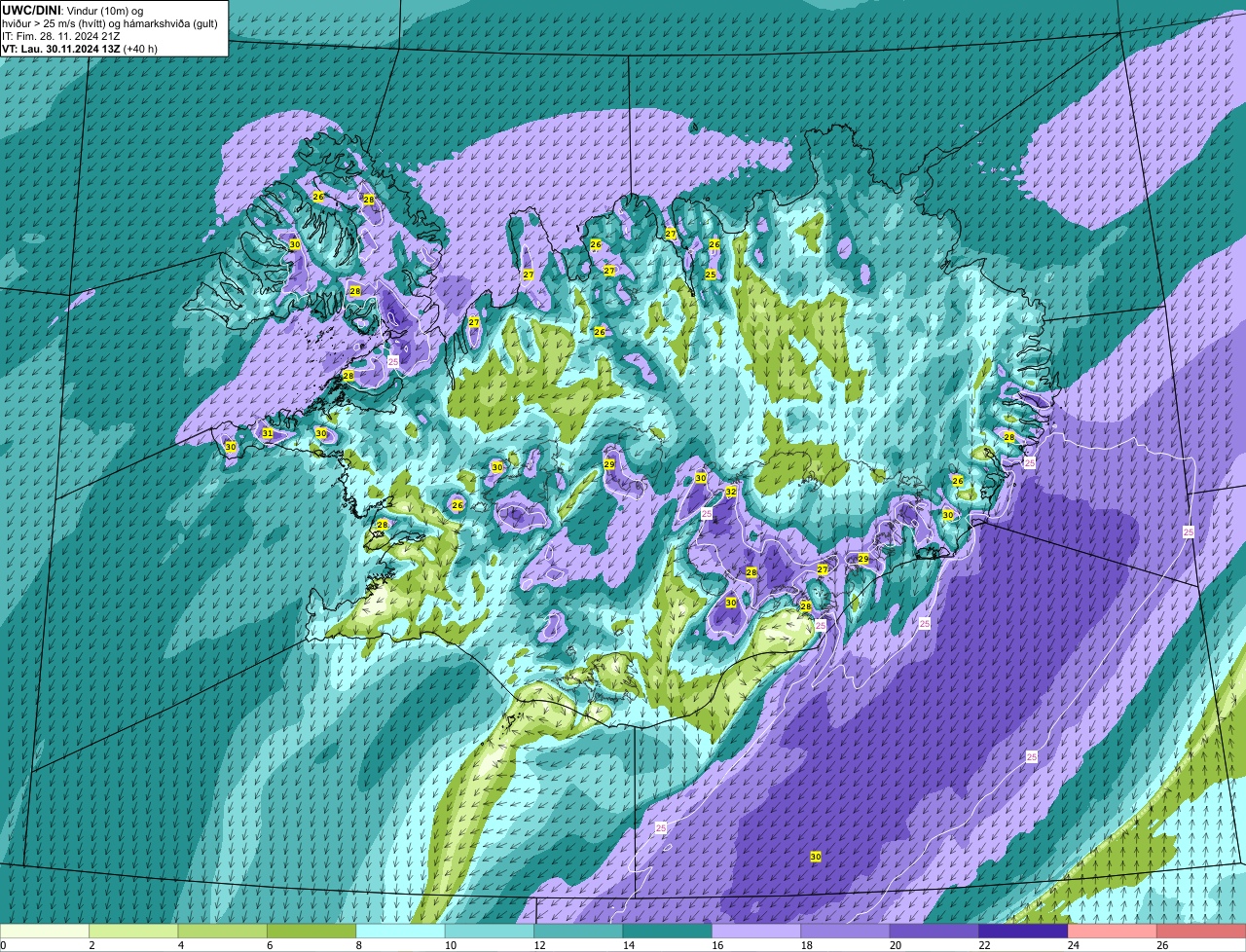Image resolution: width=1246 pixels, height=952 pixels.
Task: Click the pale yellow 0–2 m/s legend swatch
Action: [45, 932]
